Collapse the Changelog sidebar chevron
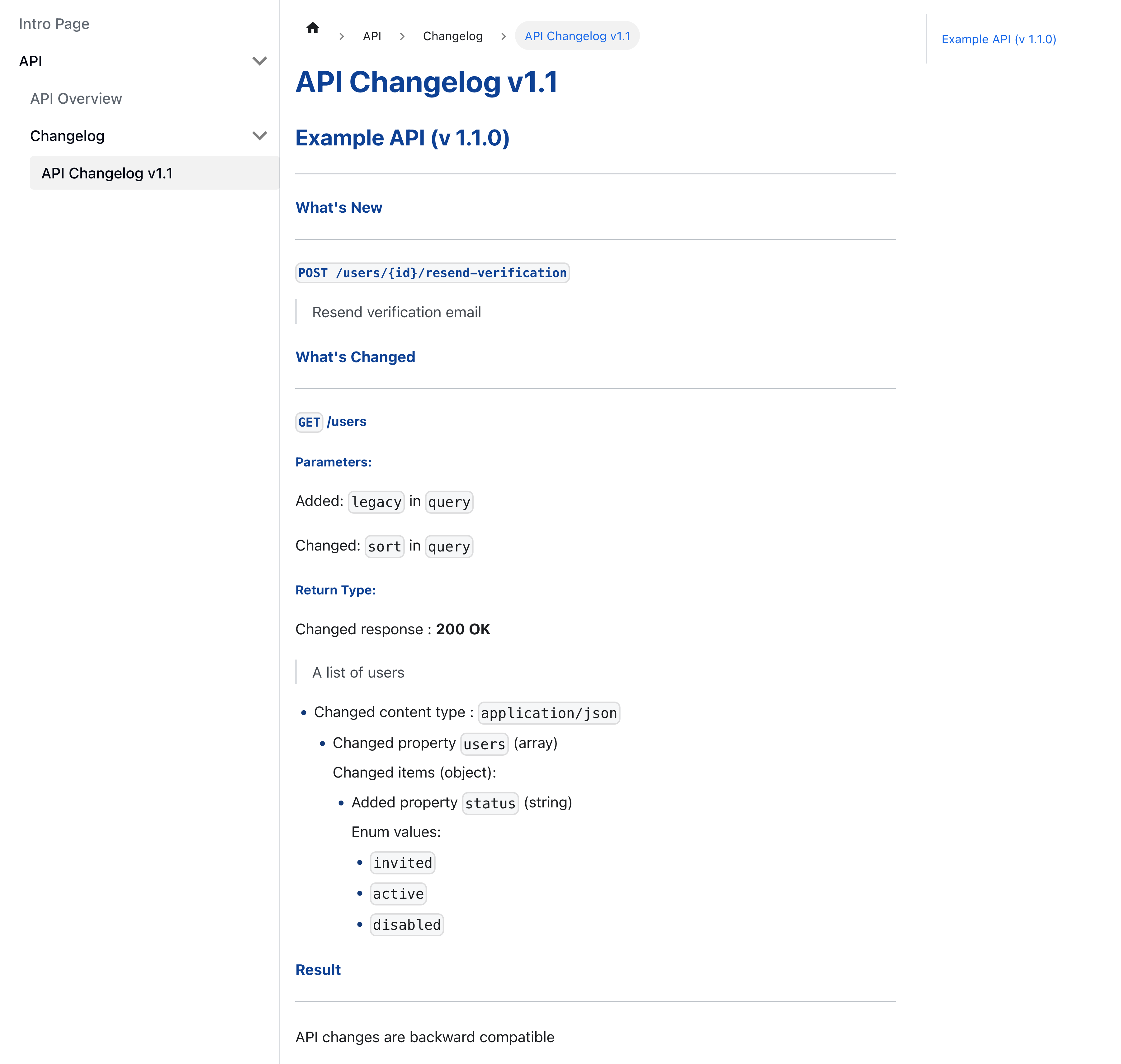 (259, 136)
